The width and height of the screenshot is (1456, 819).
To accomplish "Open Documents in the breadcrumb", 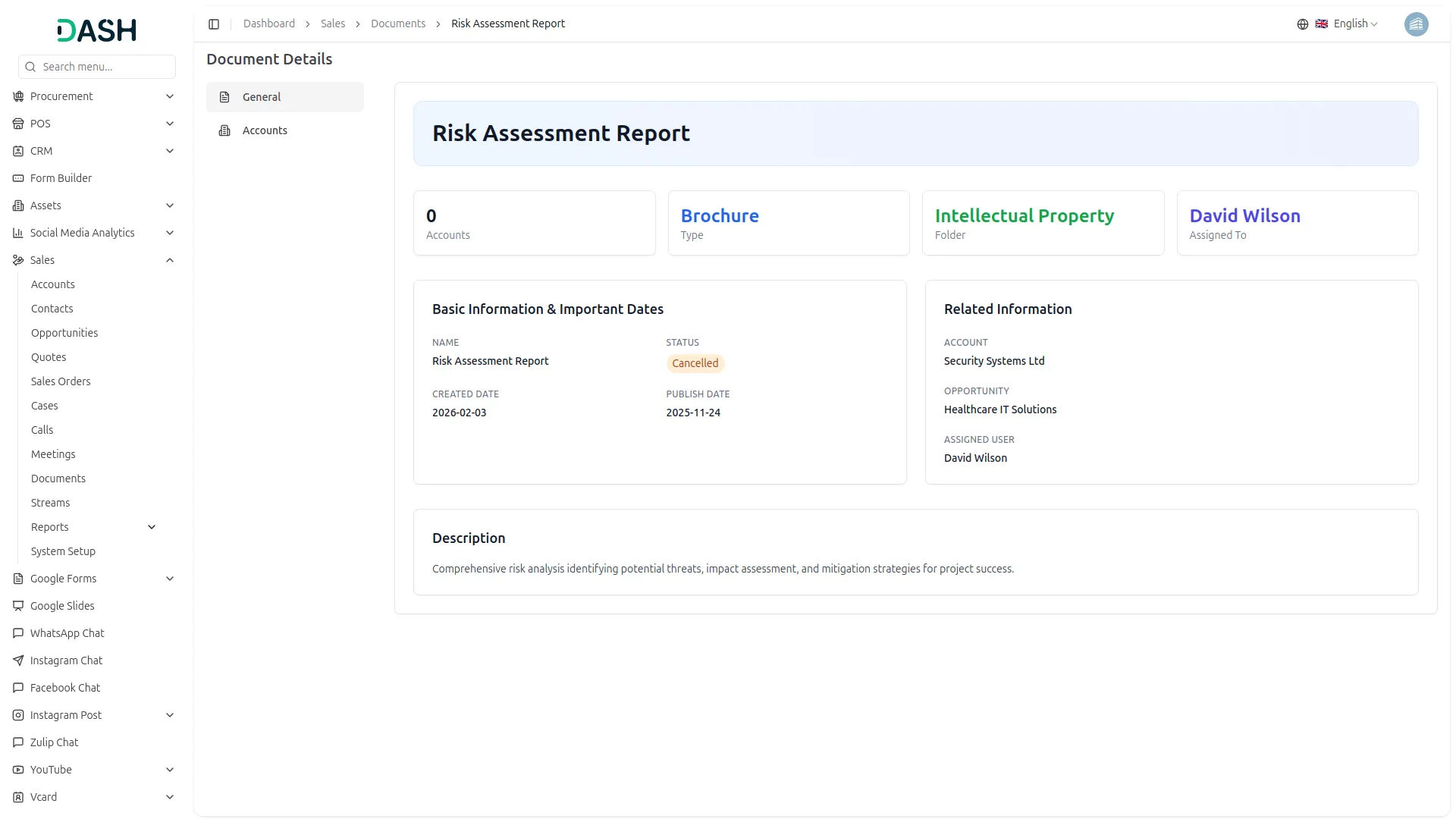I will [397, 24].
